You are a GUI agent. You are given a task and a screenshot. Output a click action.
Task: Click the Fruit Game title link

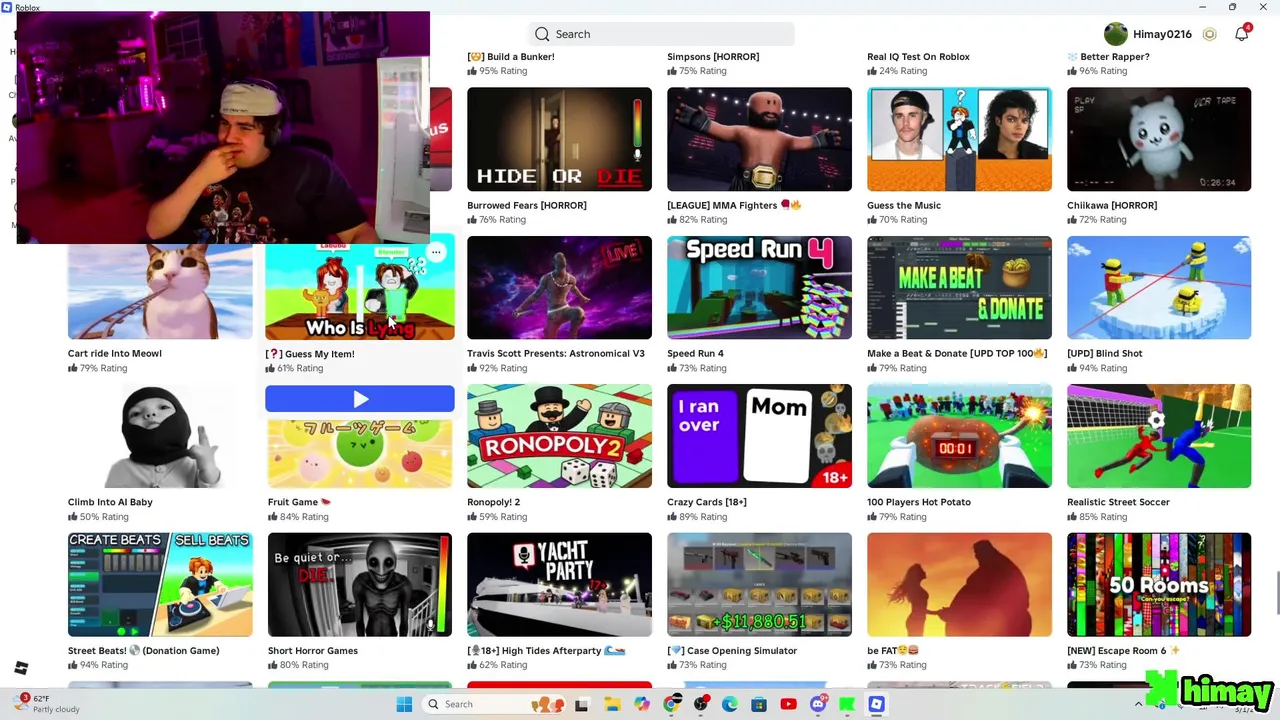point(299,502)
